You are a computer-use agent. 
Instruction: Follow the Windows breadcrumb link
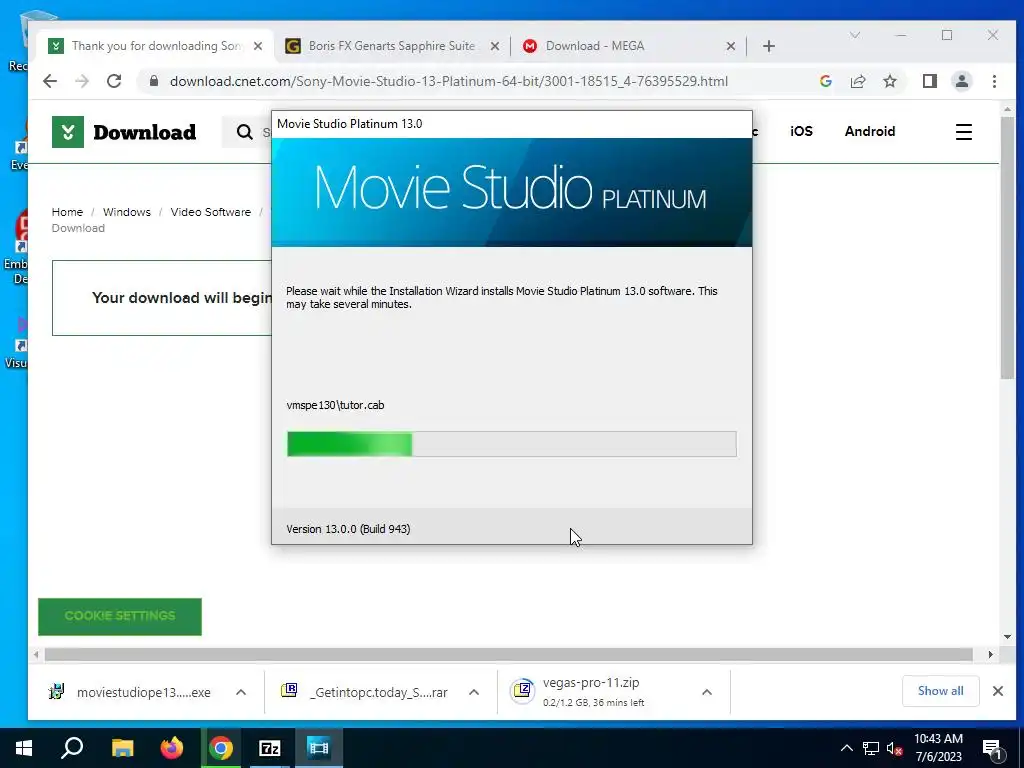(127, 212)
